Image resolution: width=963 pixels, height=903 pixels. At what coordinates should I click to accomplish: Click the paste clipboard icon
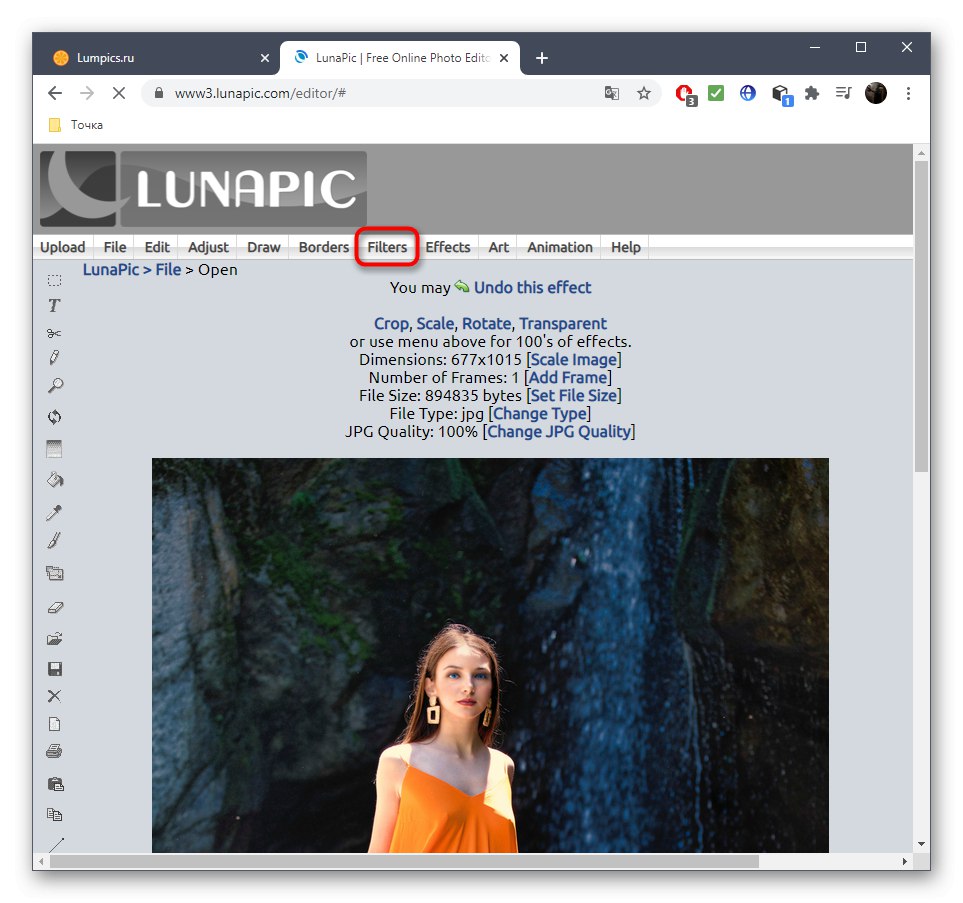[x=55, y=784]
